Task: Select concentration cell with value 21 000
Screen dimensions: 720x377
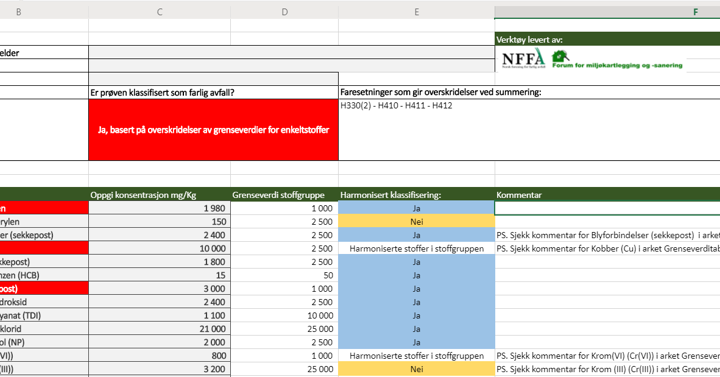Action: (x=159, y=329)
